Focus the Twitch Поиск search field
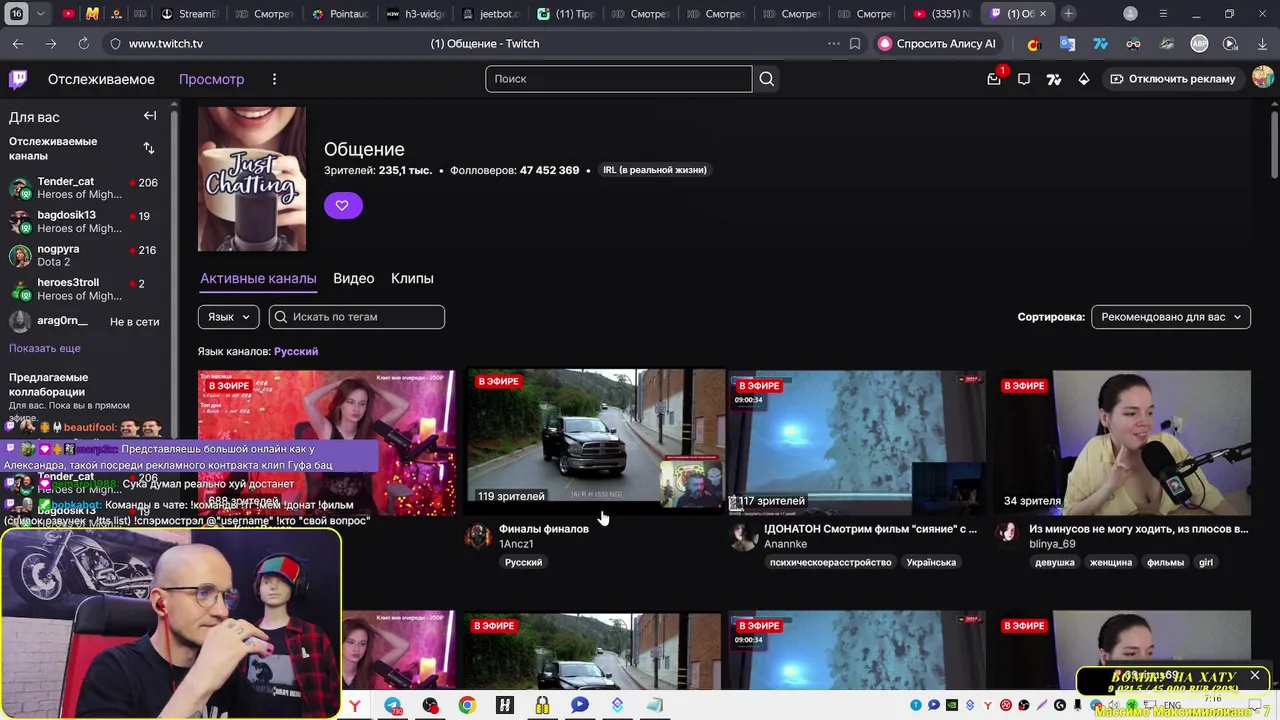The width and height of the screenshot is (1280, 720). (x=618, y=79)
